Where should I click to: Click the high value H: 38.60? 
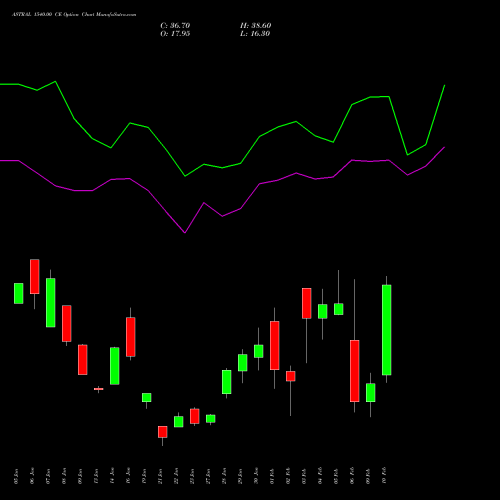pos(256,26)
